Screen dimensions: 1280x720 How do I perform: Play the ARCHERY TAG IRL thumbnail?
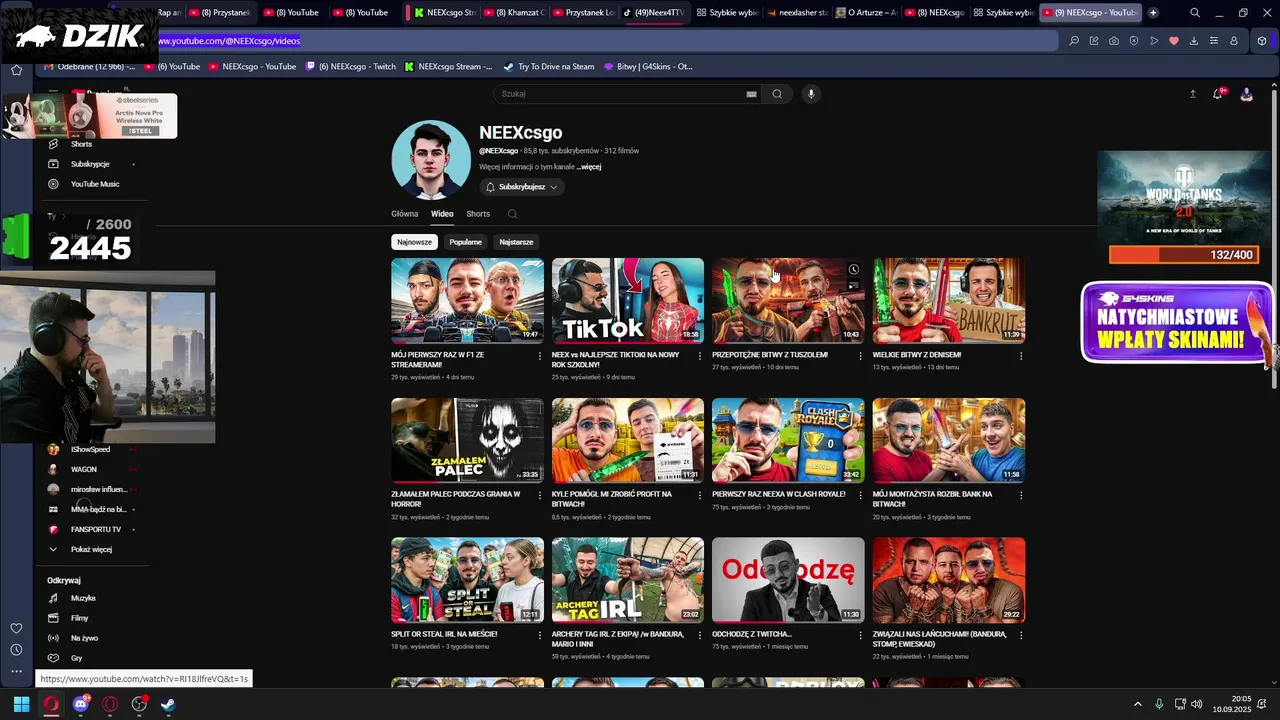coord(628,580)
